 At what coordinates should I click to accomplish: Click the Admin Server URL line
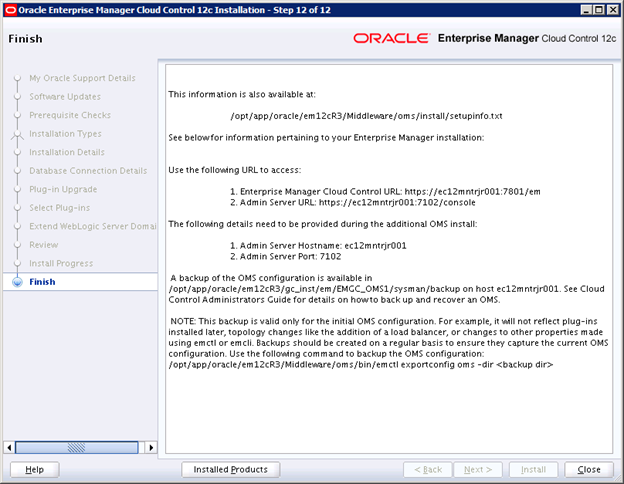(x=353, y=202)
